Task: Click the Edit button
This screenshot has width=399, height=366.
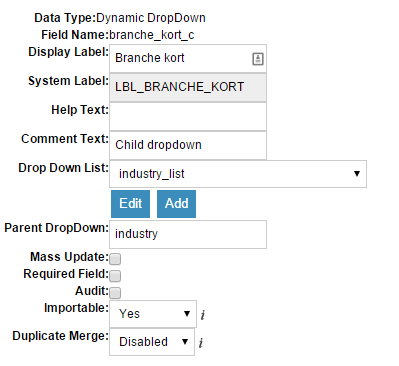Action: [x=130, y=204]
